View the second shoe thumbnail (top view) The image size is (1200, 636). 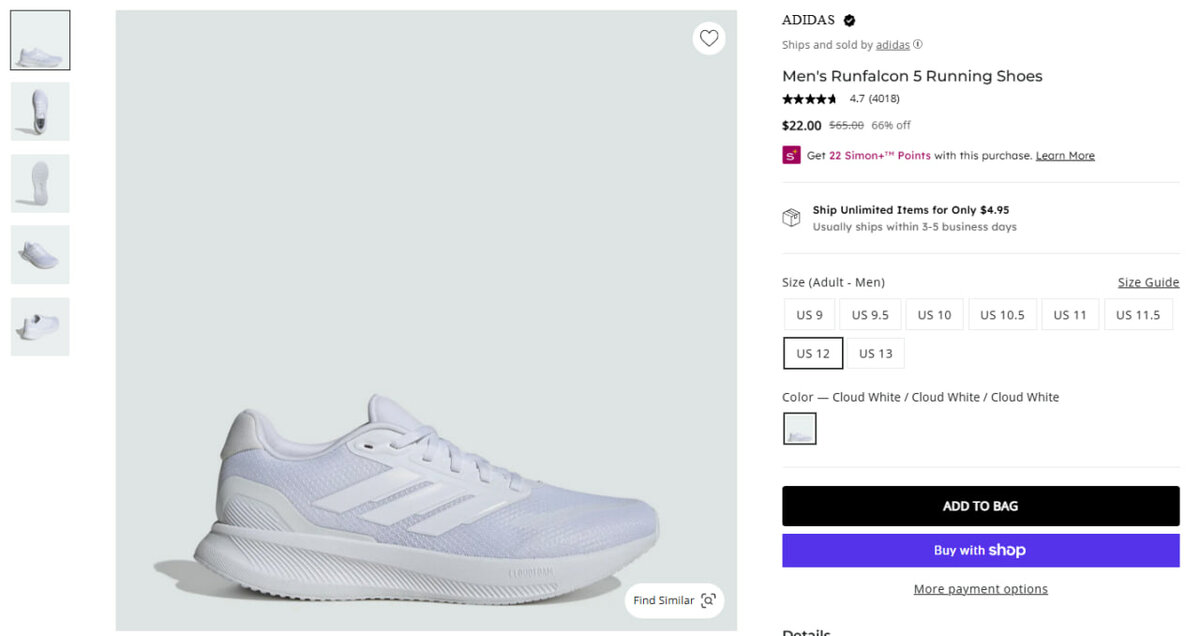(x=40, y=111)
